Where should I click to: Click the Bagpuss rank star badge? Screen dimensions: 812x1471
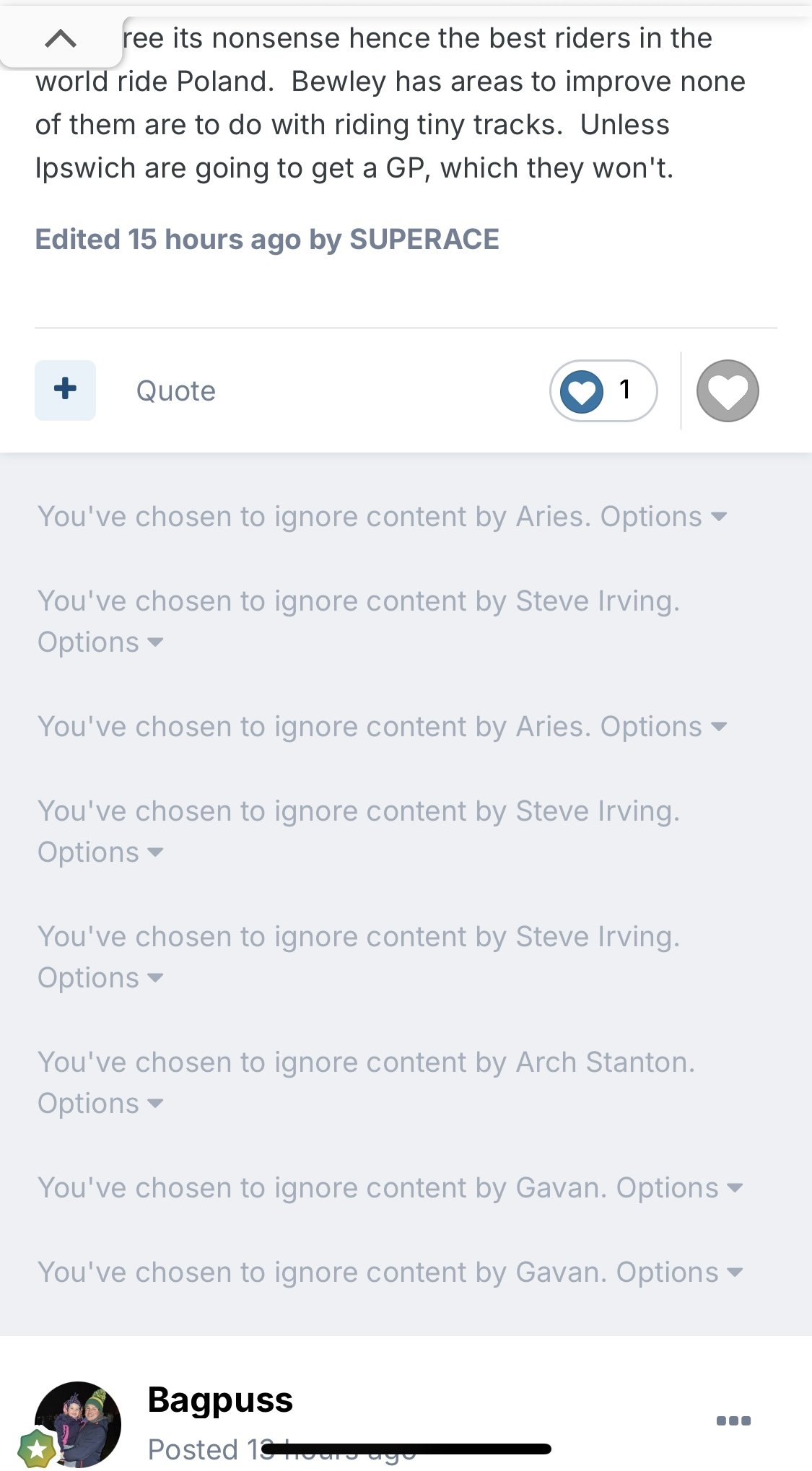pos(36,1448)
